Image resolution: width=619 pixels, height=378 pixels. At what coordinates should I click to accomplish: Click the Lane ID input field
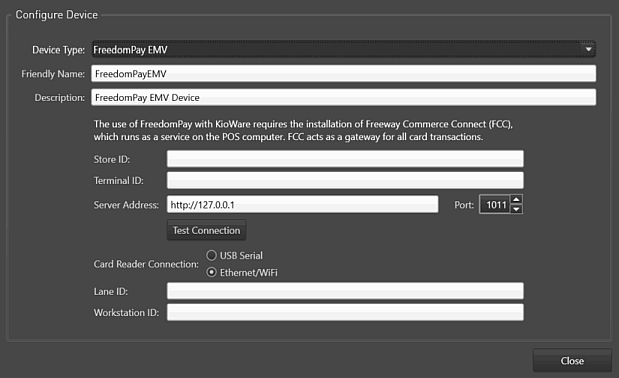click(345, 291)
